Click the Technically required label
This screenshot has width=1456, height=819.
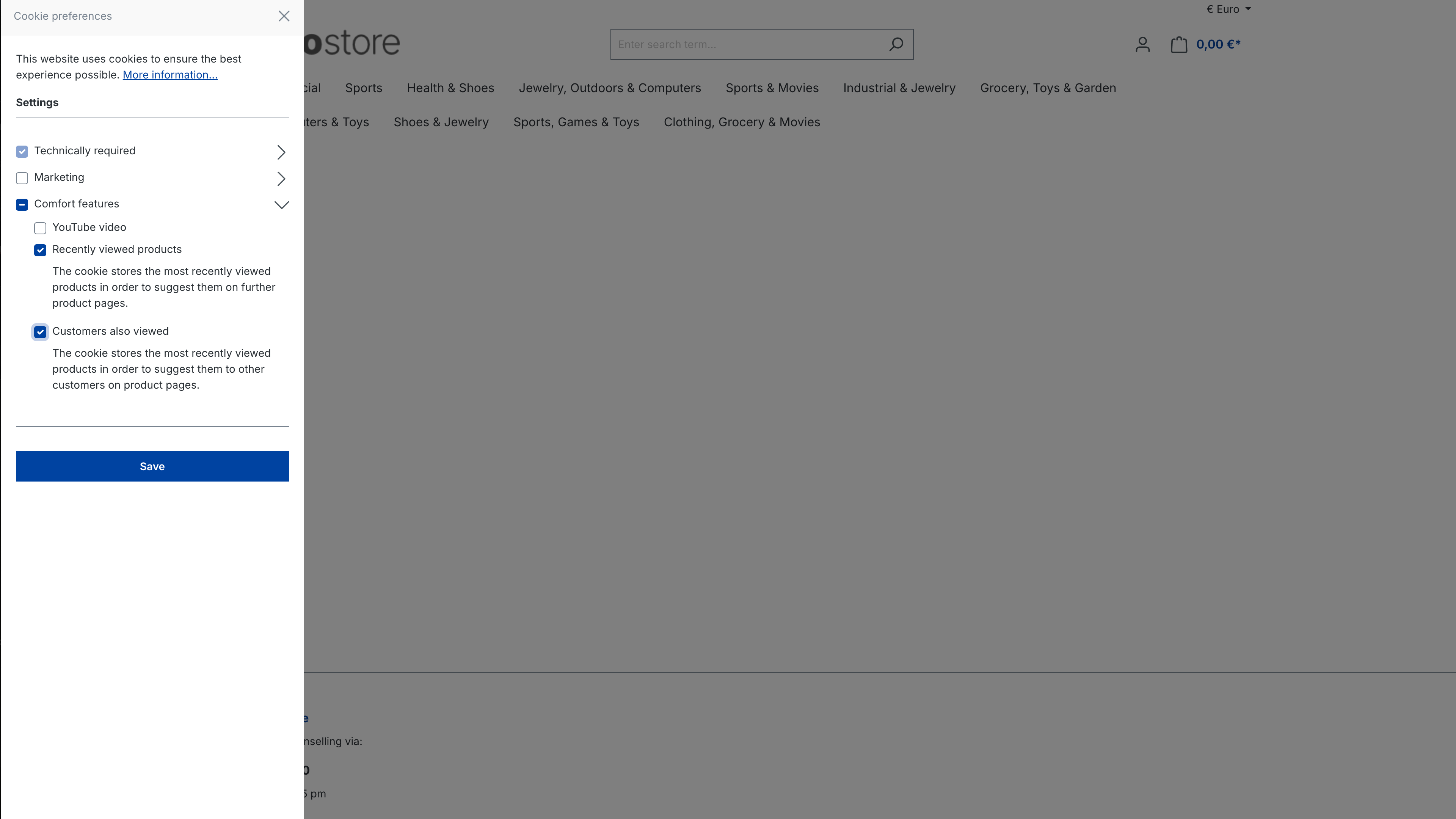pyautogui.click(x=85, y=151)
